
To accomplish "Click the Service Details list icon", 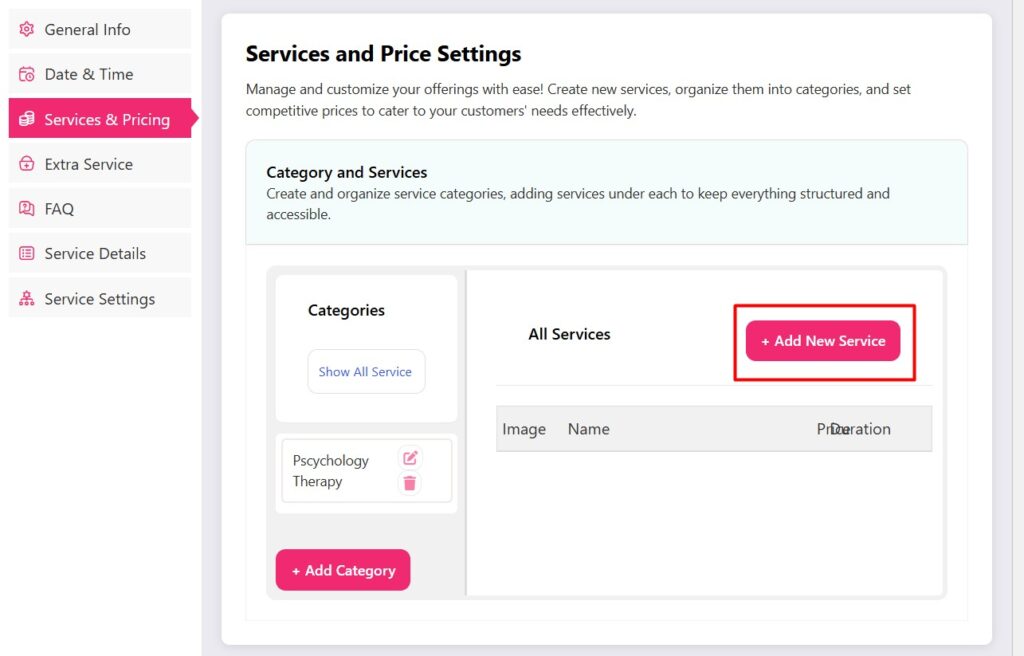I will coord(27,253).
